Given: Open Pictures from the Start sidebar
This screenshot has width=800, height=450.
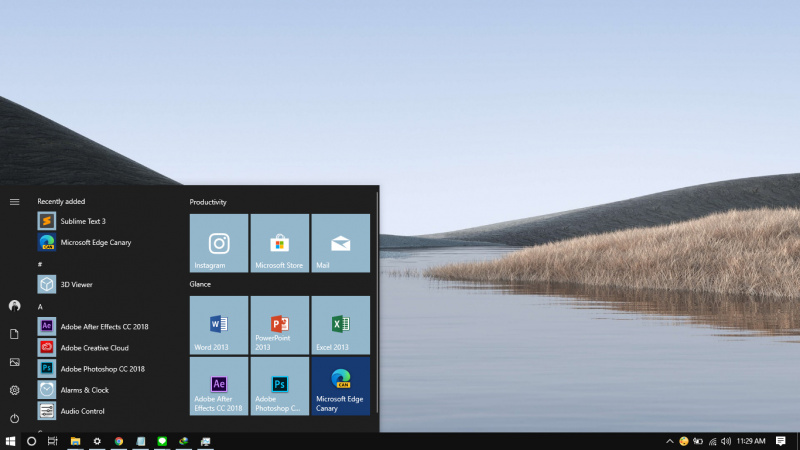Looking at the screenshot, I should click(14, 362).
